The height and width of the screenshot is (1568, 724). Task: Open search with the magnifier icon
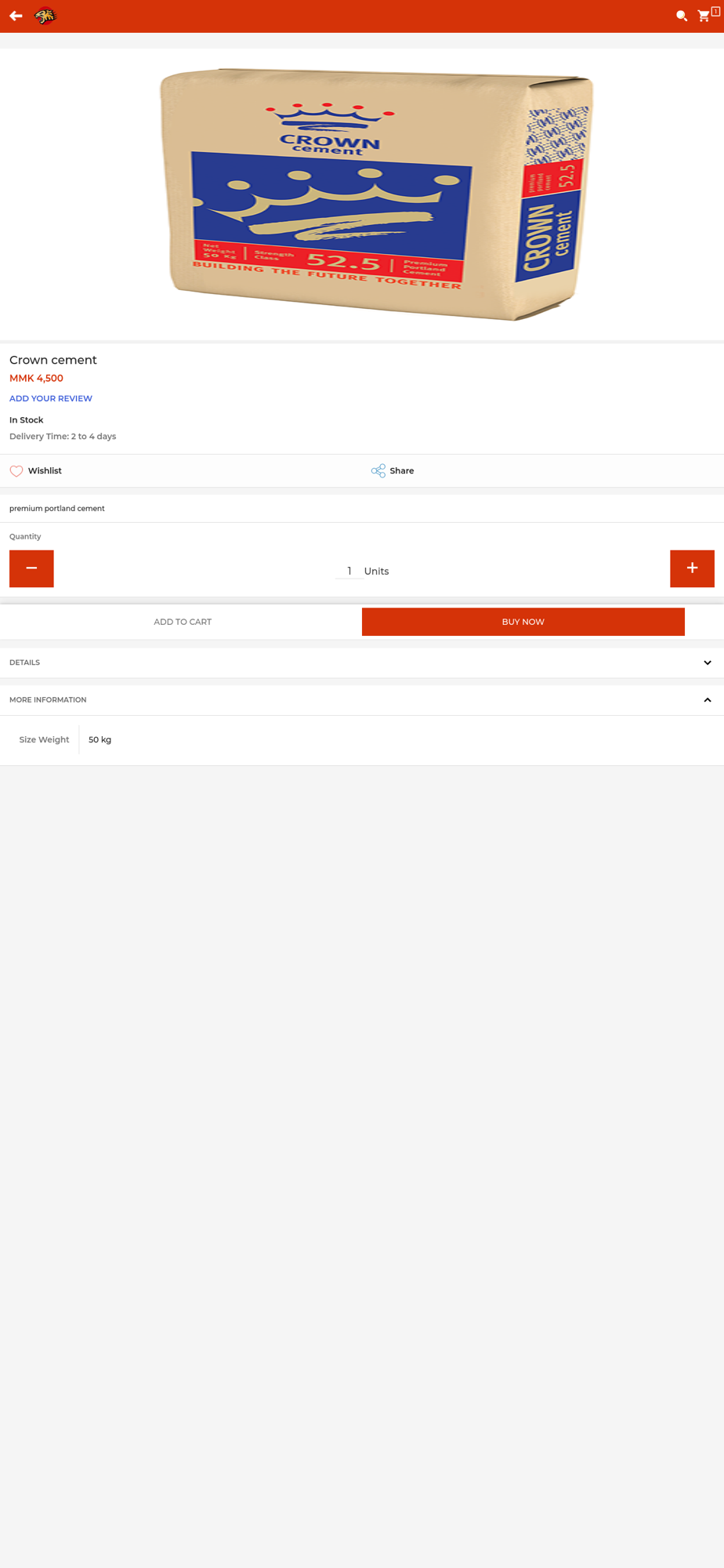tap(682, 16)
